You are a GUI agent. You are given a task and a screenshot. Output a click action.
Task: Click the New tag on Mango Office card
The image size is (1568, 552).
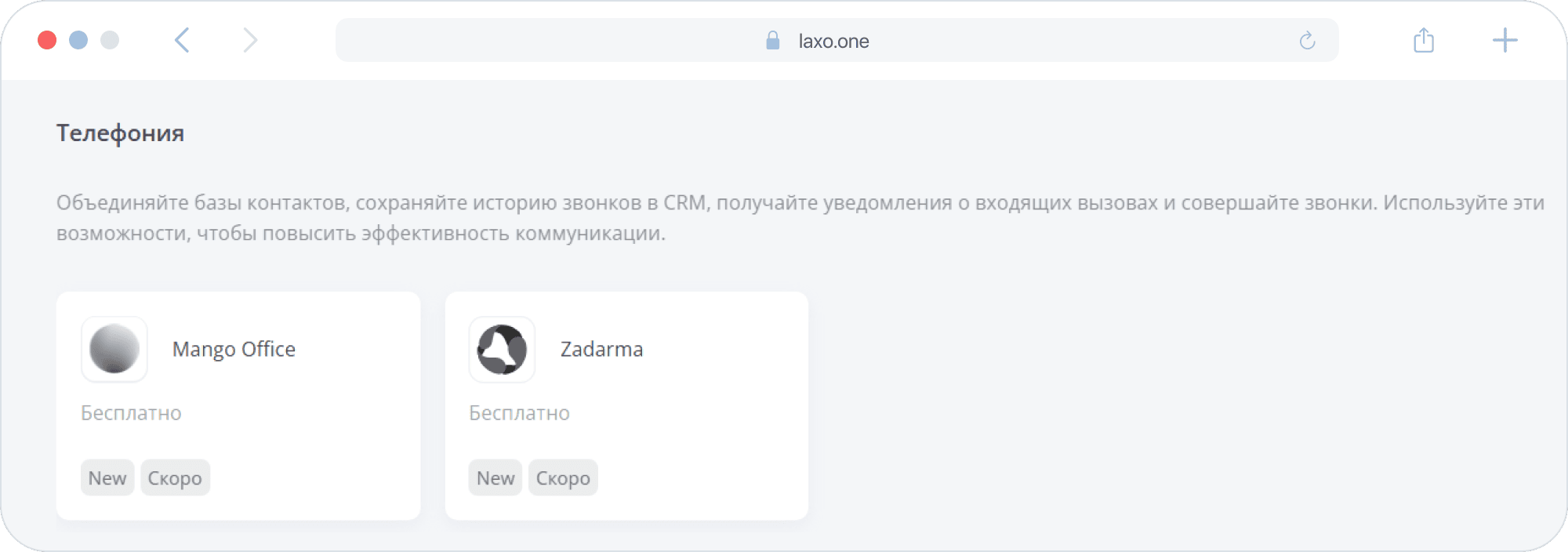coord(107,478)
